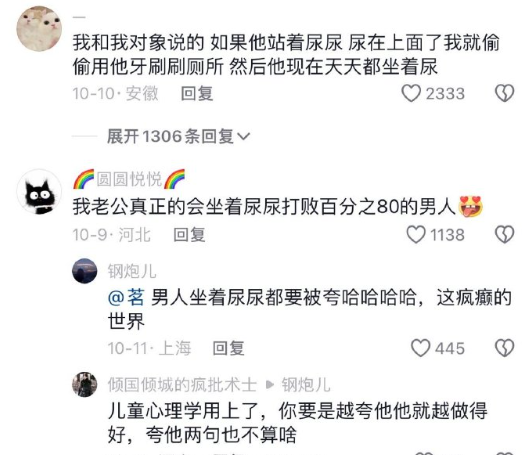Open username 倾国倾城的疯批术士

click(x=182, y=385)
